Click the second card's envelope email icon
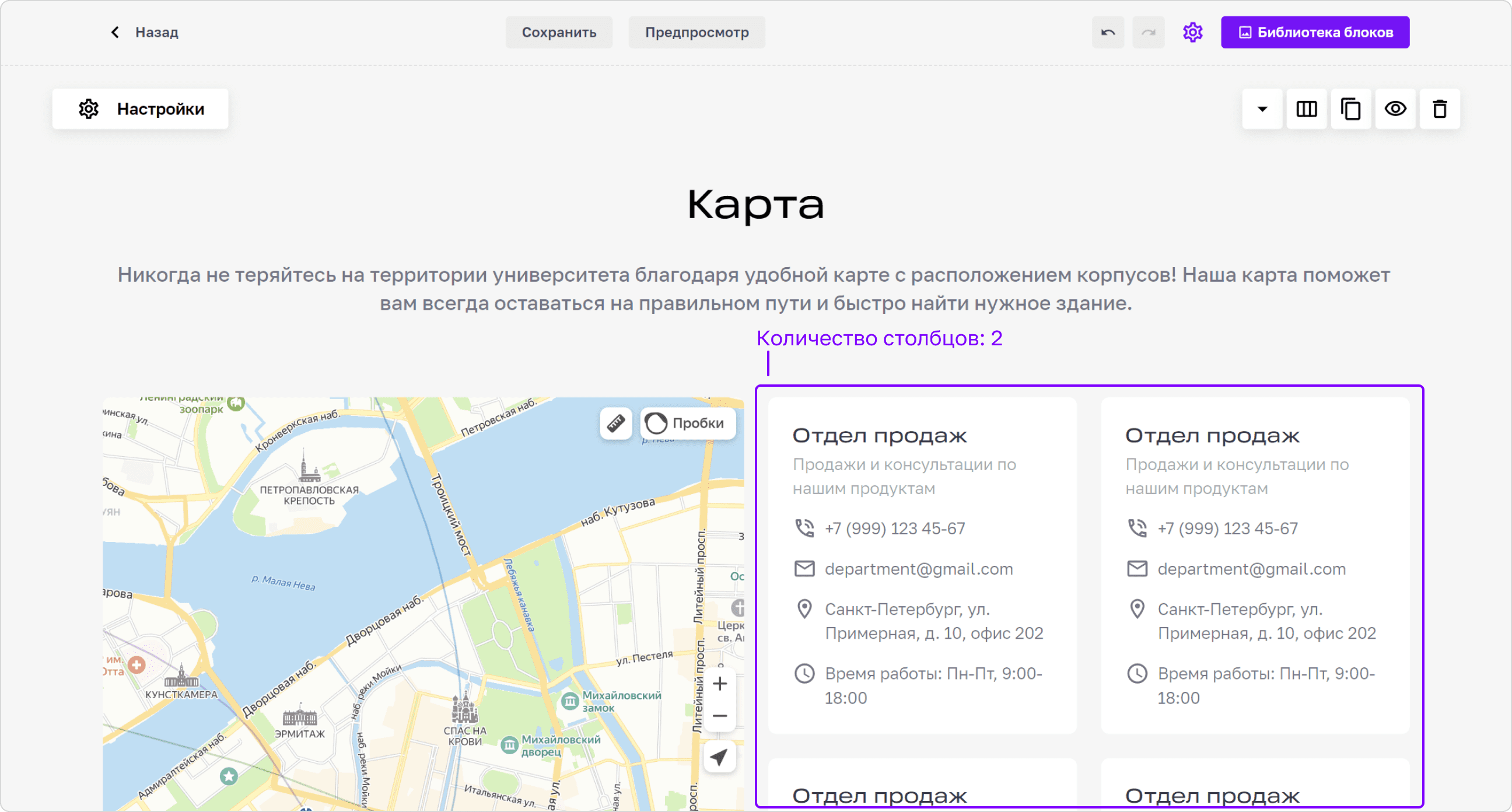 click(1137, 568)
